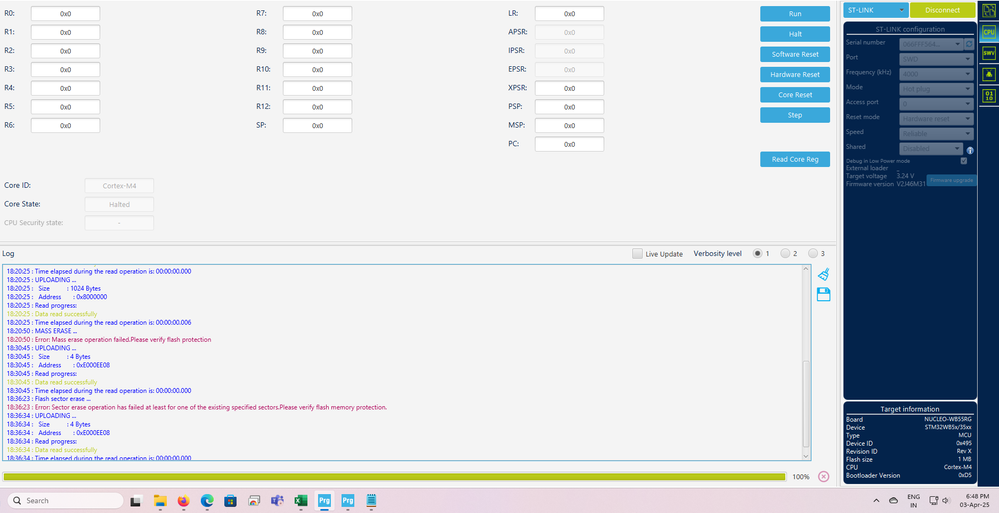This screenshot has height=513, width=999.
Task: Click the R0 register field
Action: [x=66, y=13]
